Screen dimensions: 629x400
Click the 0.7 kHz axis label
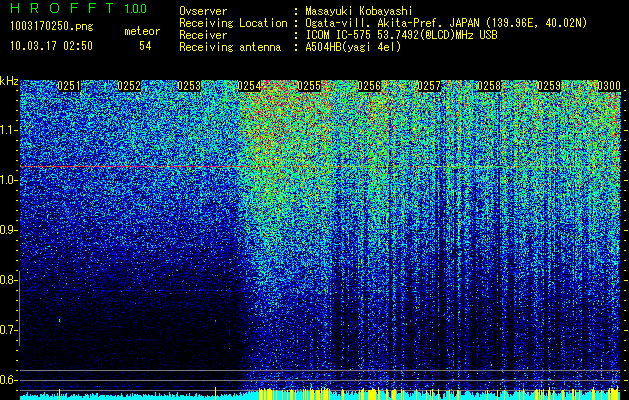click(x=9, y=330)
